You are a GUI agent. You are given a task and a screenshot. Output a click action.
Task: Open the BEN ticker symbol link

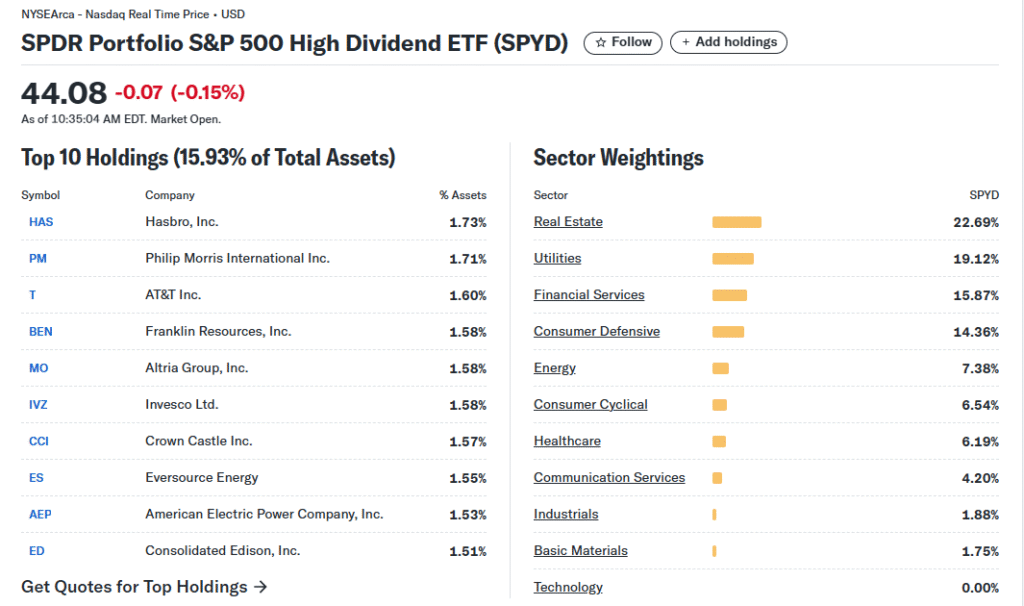[41, 332]
